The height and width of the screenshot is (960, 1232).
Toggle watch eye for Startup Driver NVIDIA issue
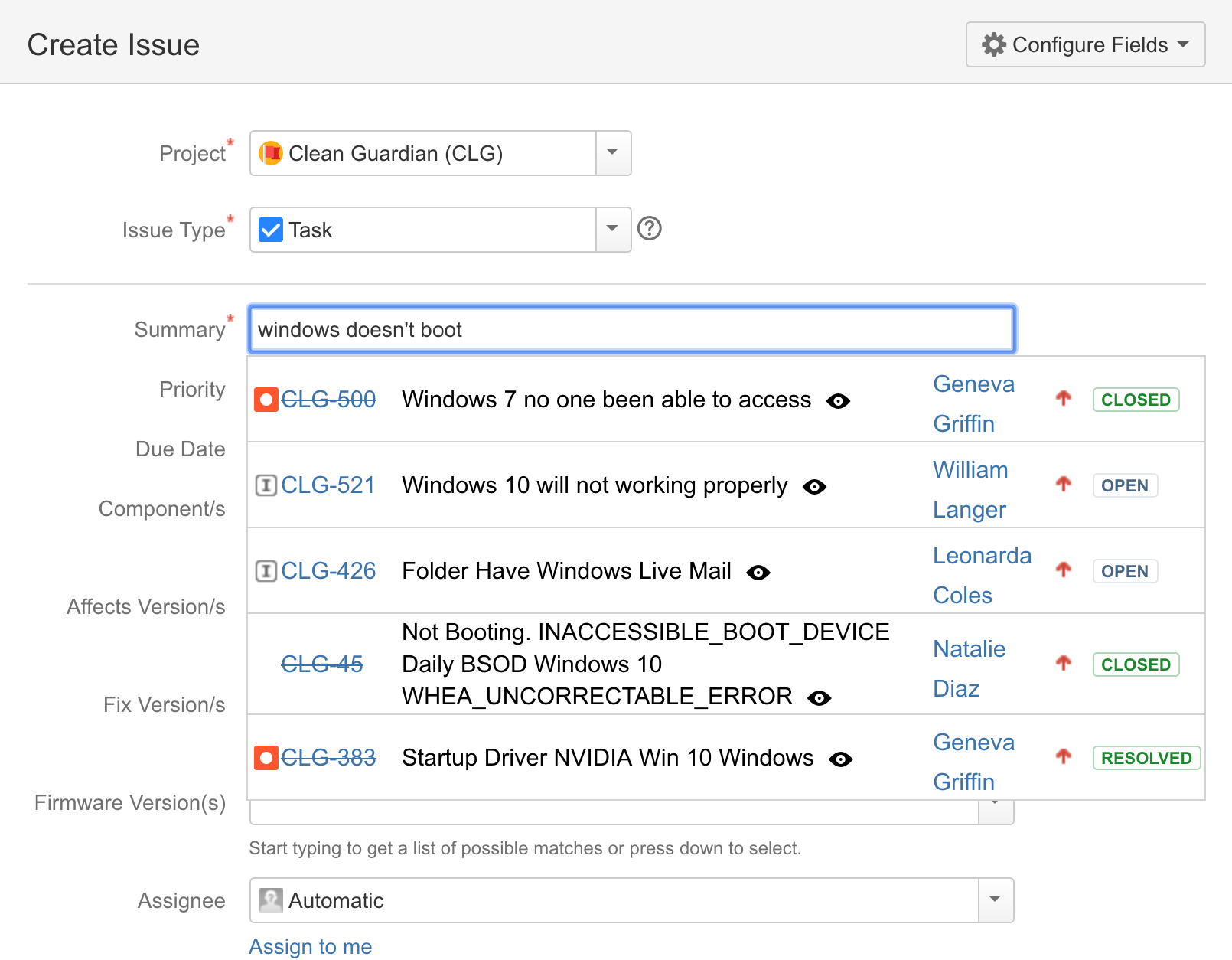[840, 759]
